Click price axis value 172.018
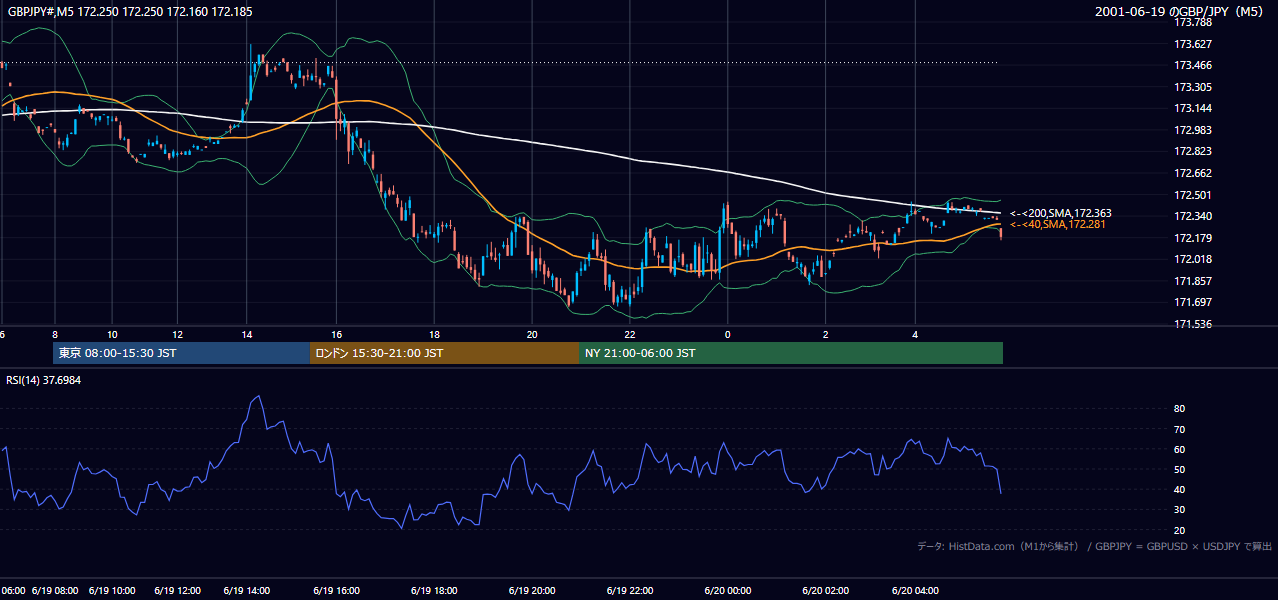Viewport: 1278px width, 600px height. [x=1192, y=259]
